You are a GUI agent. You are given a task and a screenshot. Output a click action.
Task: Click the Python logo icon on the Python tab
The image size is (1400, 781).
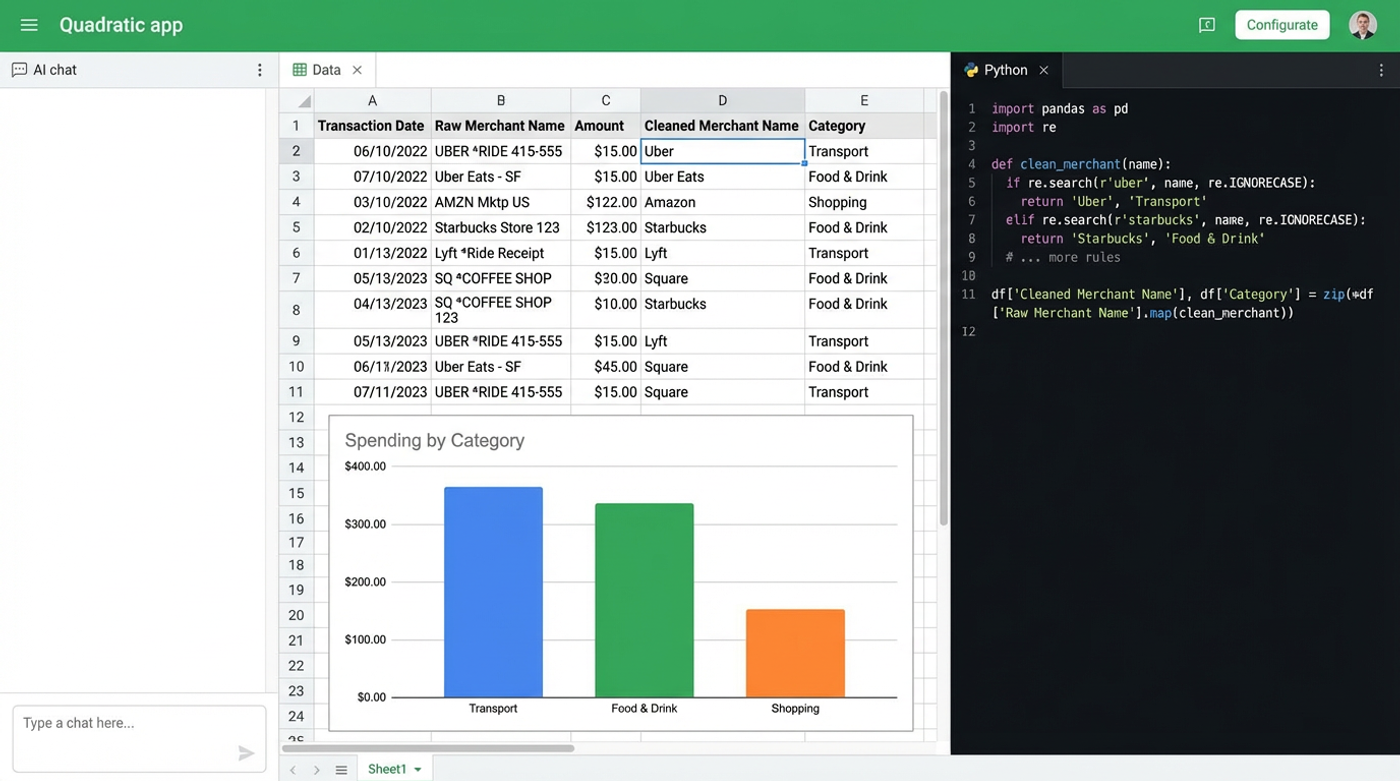tap(971, 70)
